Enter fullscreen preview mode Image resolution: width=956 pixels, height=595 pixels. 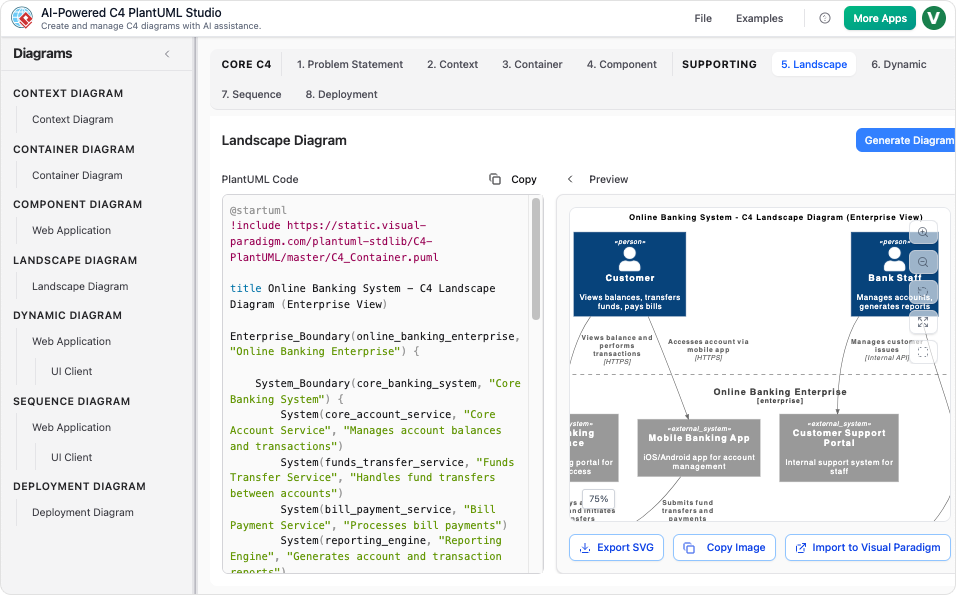(923, 321)
